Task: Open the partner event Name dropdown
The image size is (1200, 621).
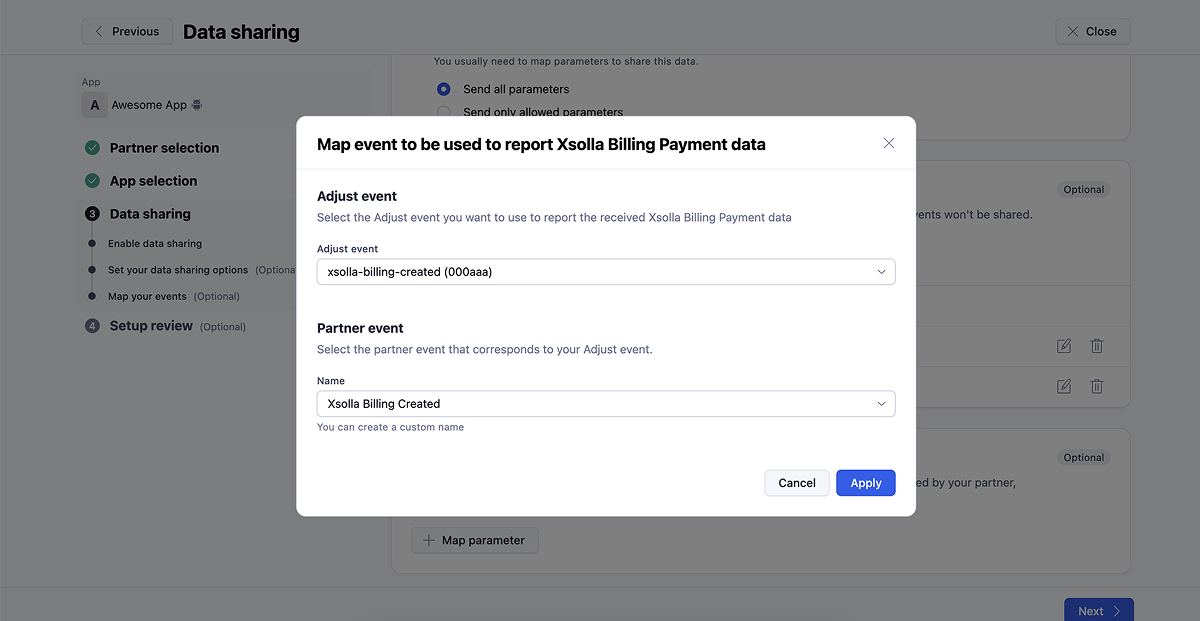Action: [x=606, y=404]
